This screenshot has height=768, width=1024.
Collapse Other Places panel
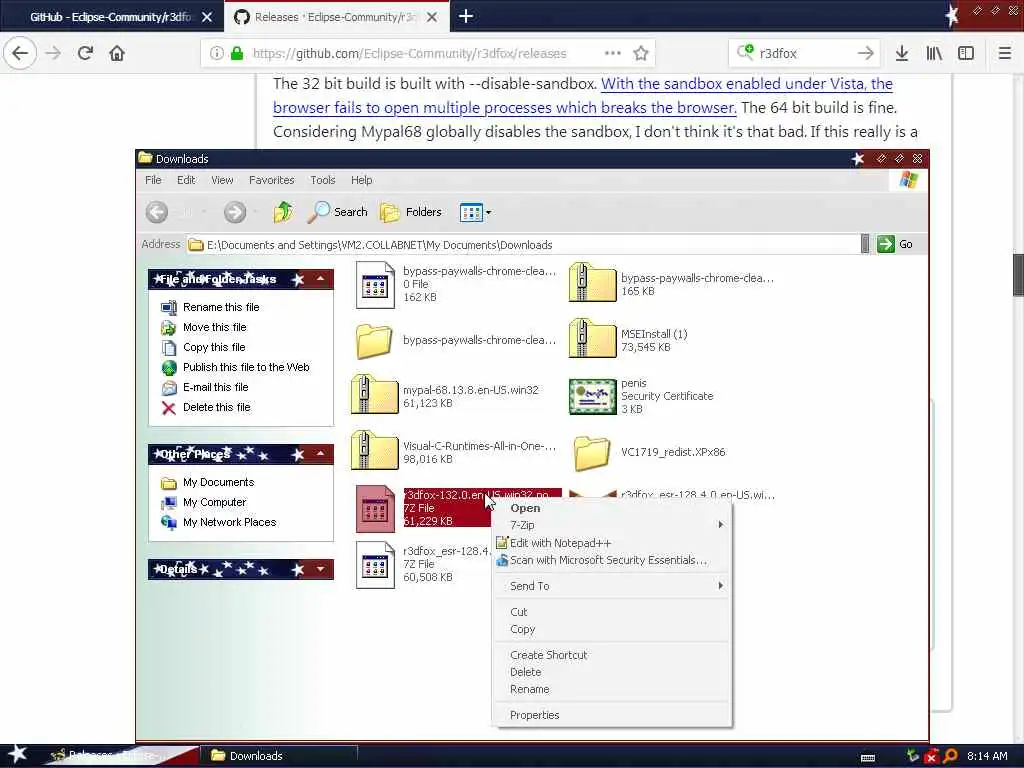(x=321, y=454)
